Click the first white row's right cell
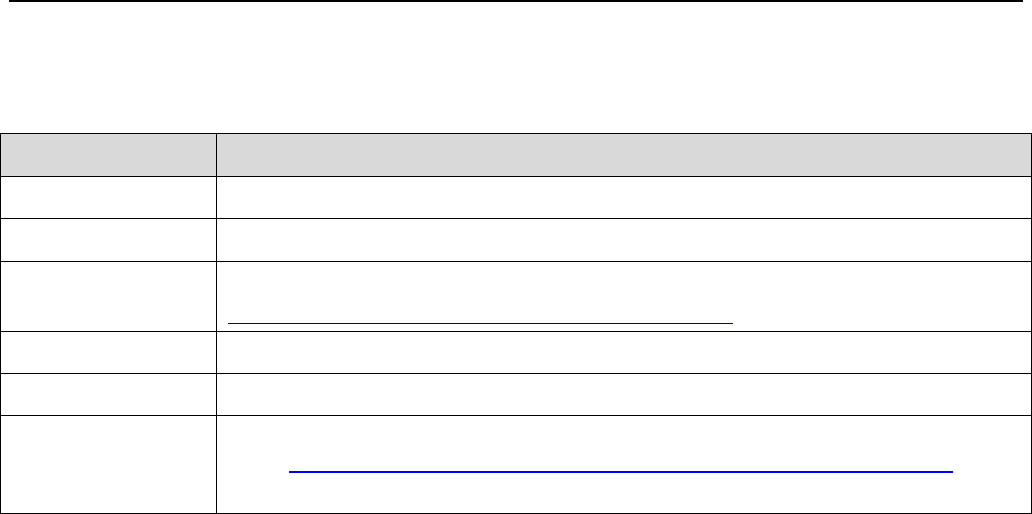The width and height of the screenshot is (1032, 514). [624, 198]
